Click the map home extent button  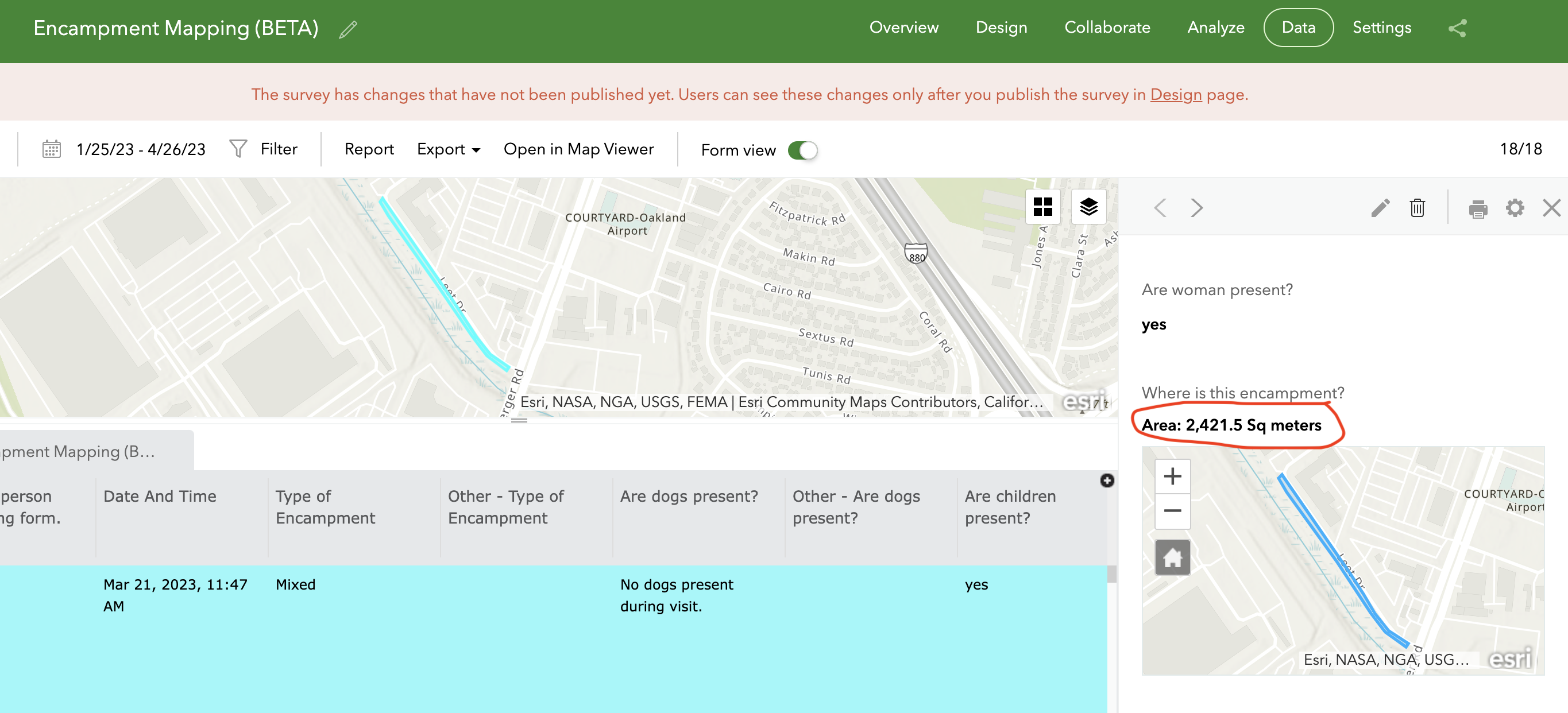pos(1172,557)
